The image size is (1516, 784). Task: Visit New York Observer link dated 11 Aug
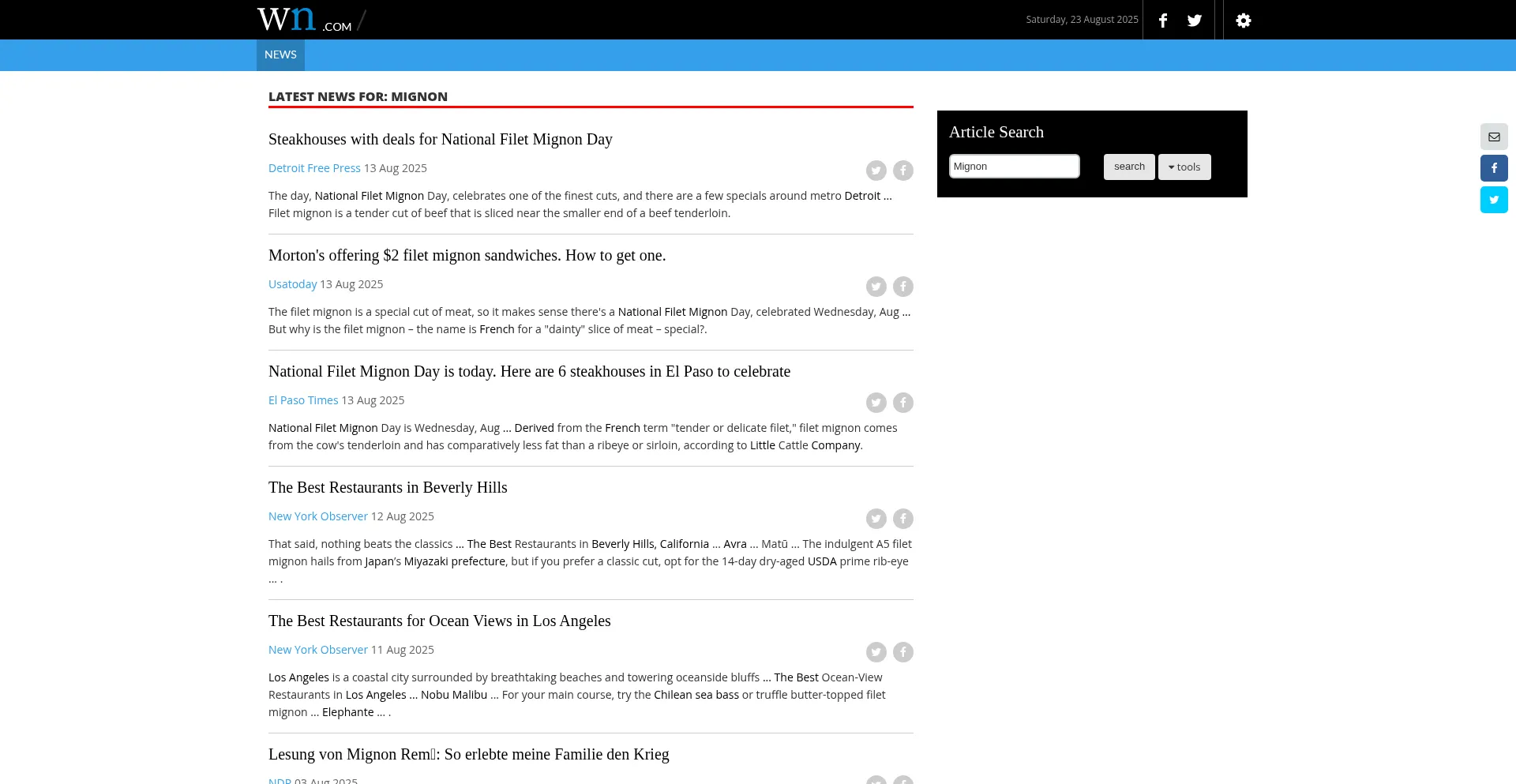[318, 650]
